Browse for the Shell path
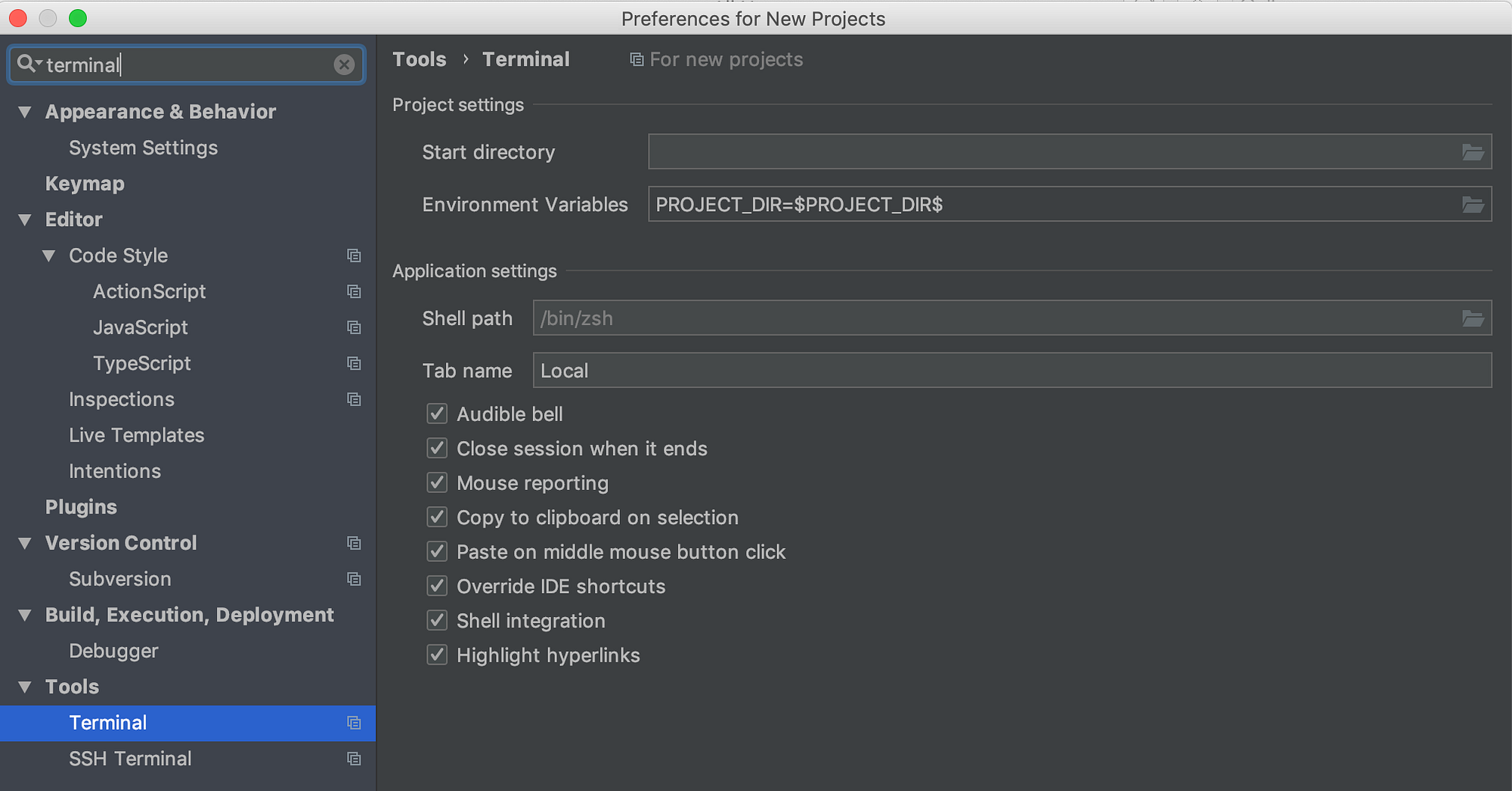Viewport: 1512px width, 791px height. 1473,318
